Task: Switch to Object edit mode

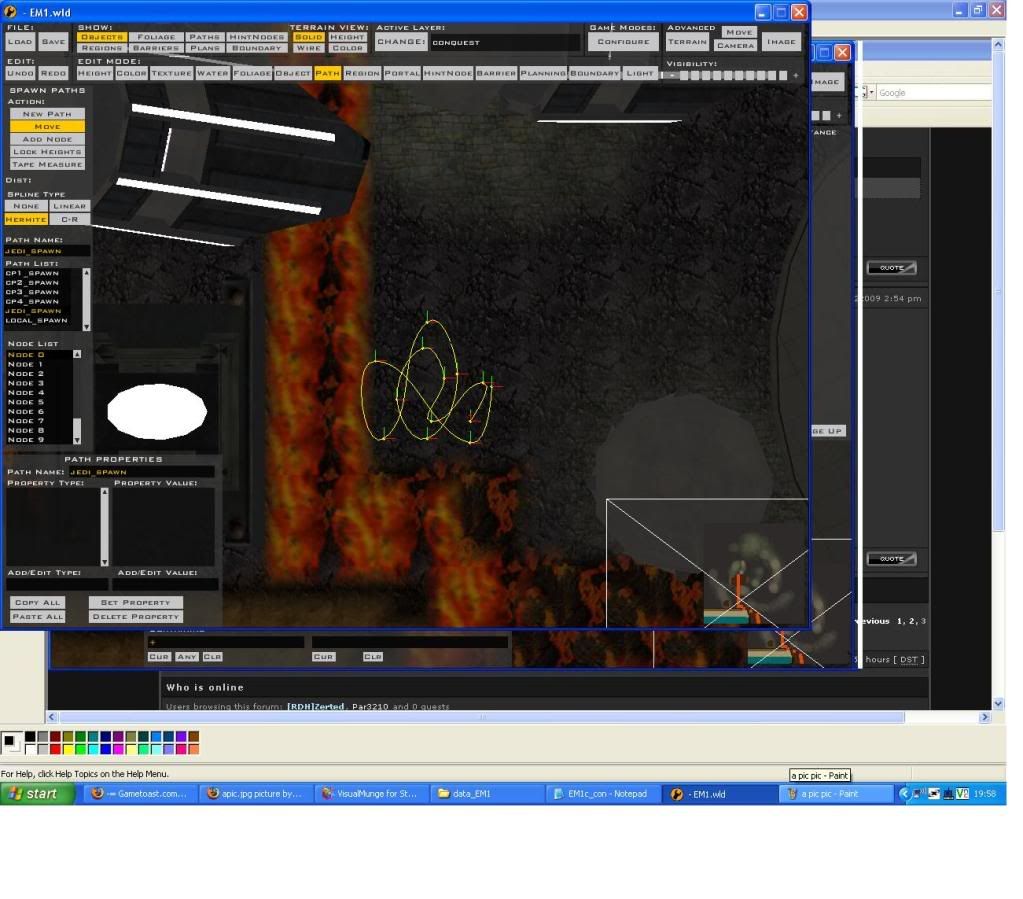Action: 293,73
